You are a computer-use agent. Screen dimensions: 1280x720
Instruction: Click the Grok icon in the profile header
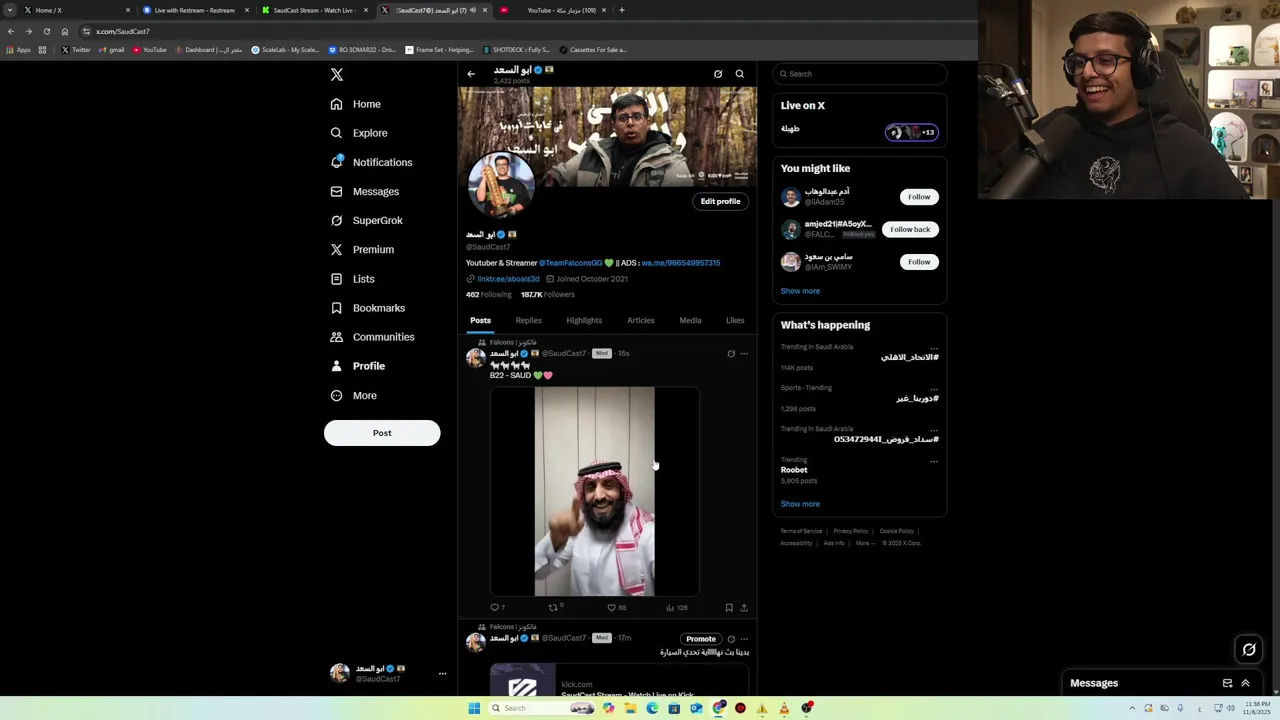(718, 74)
